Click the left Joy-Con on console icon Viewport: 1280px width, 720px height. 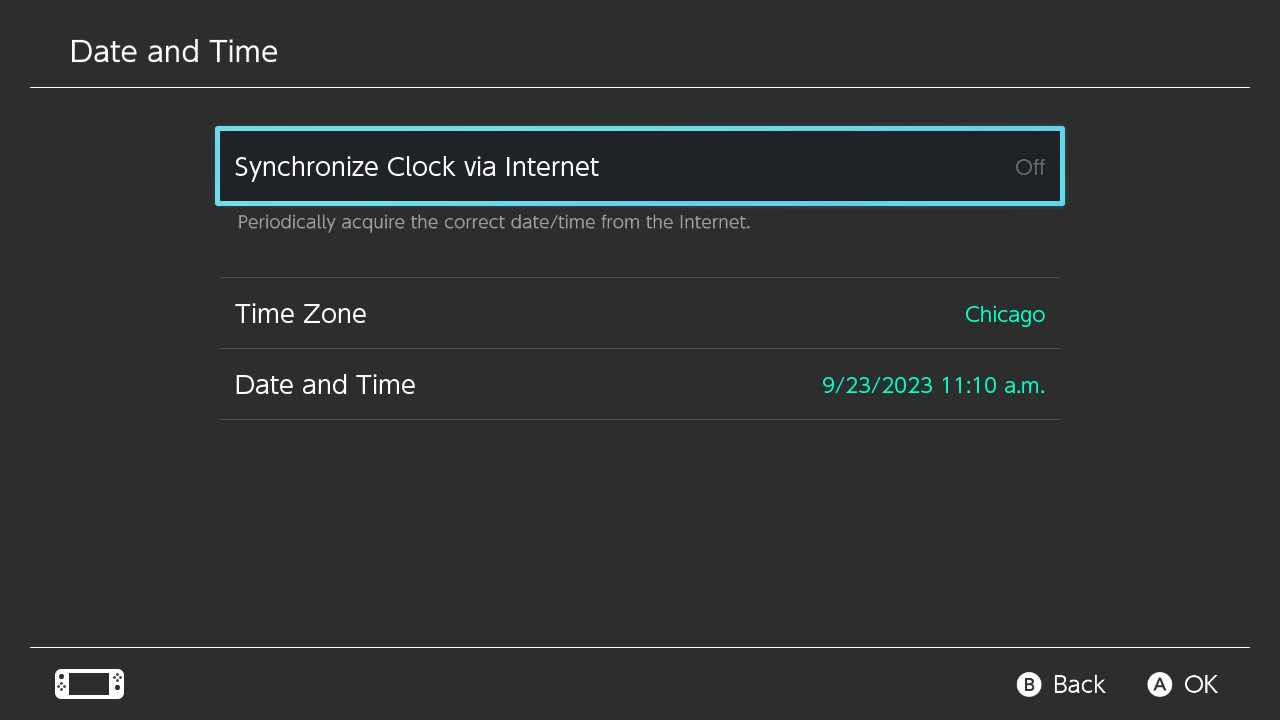pyautogui.click(x=62, y=684)
